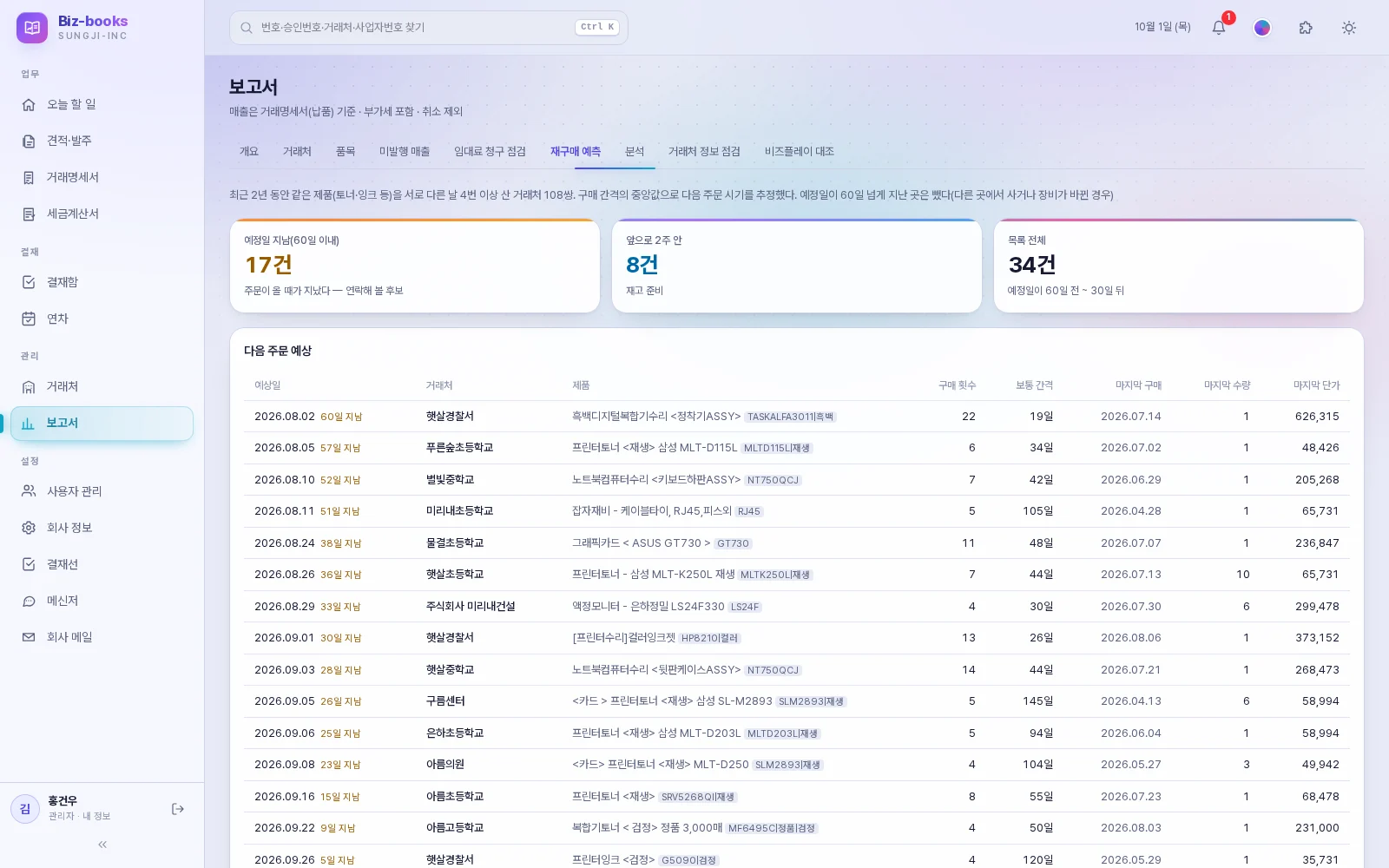The image size is (1389, 868).
Task: Open 거래처 in the sidebar menu
Action: [x=102, y=386]
